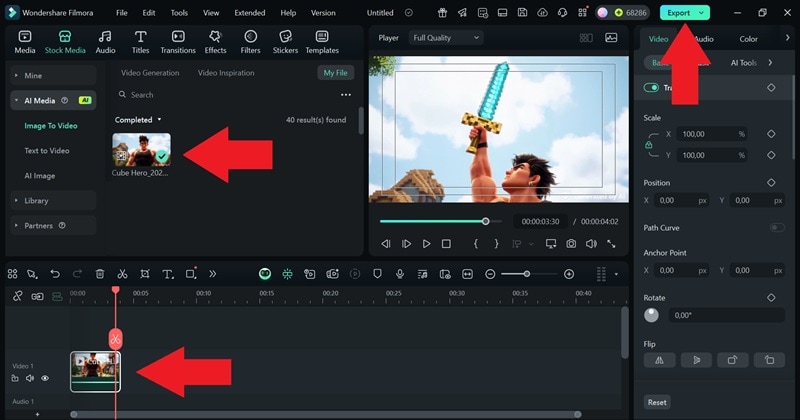Click flip horizontal button
The height and width of the screenshot is (420, 800).
659,360
